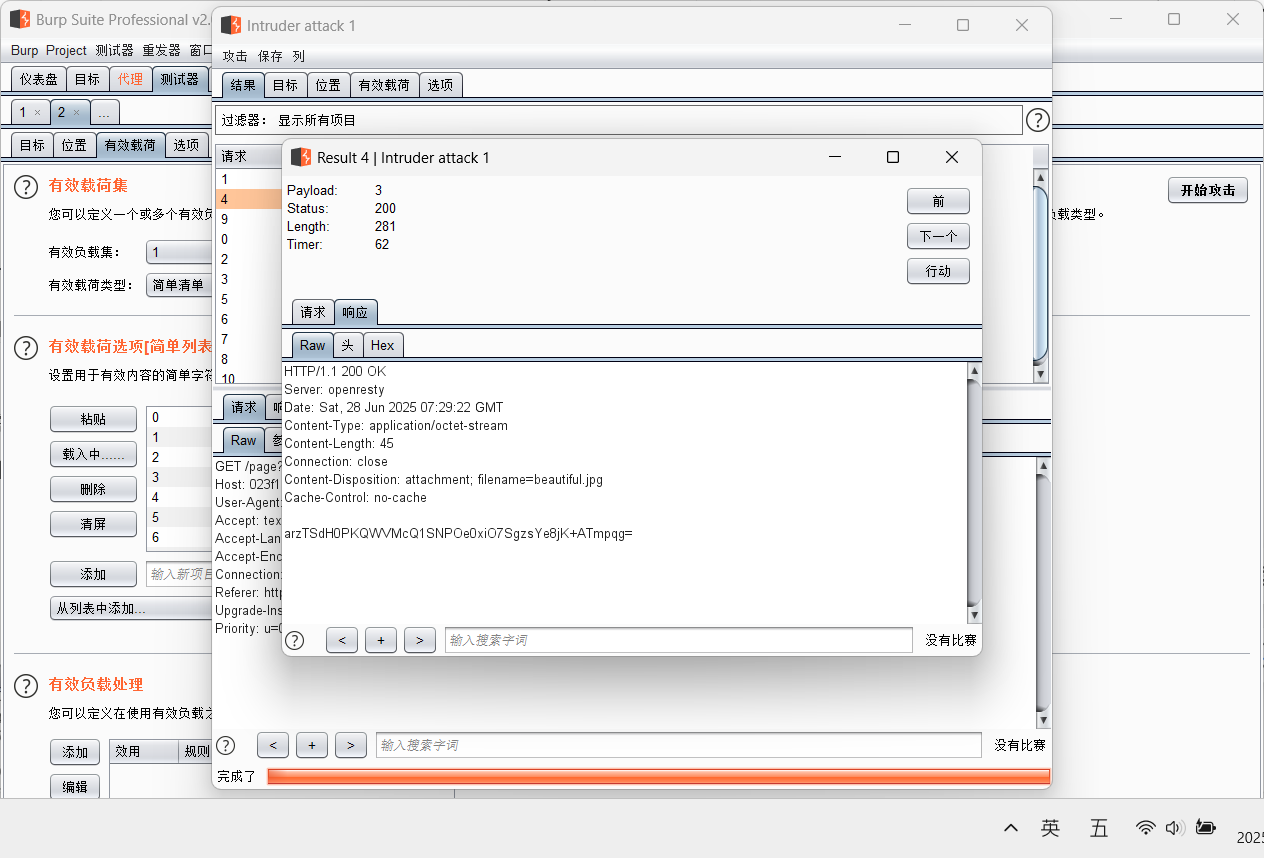Click the completed attack progress bar
Viewport: 1264px width, 858px height.
tap(658, 776)
